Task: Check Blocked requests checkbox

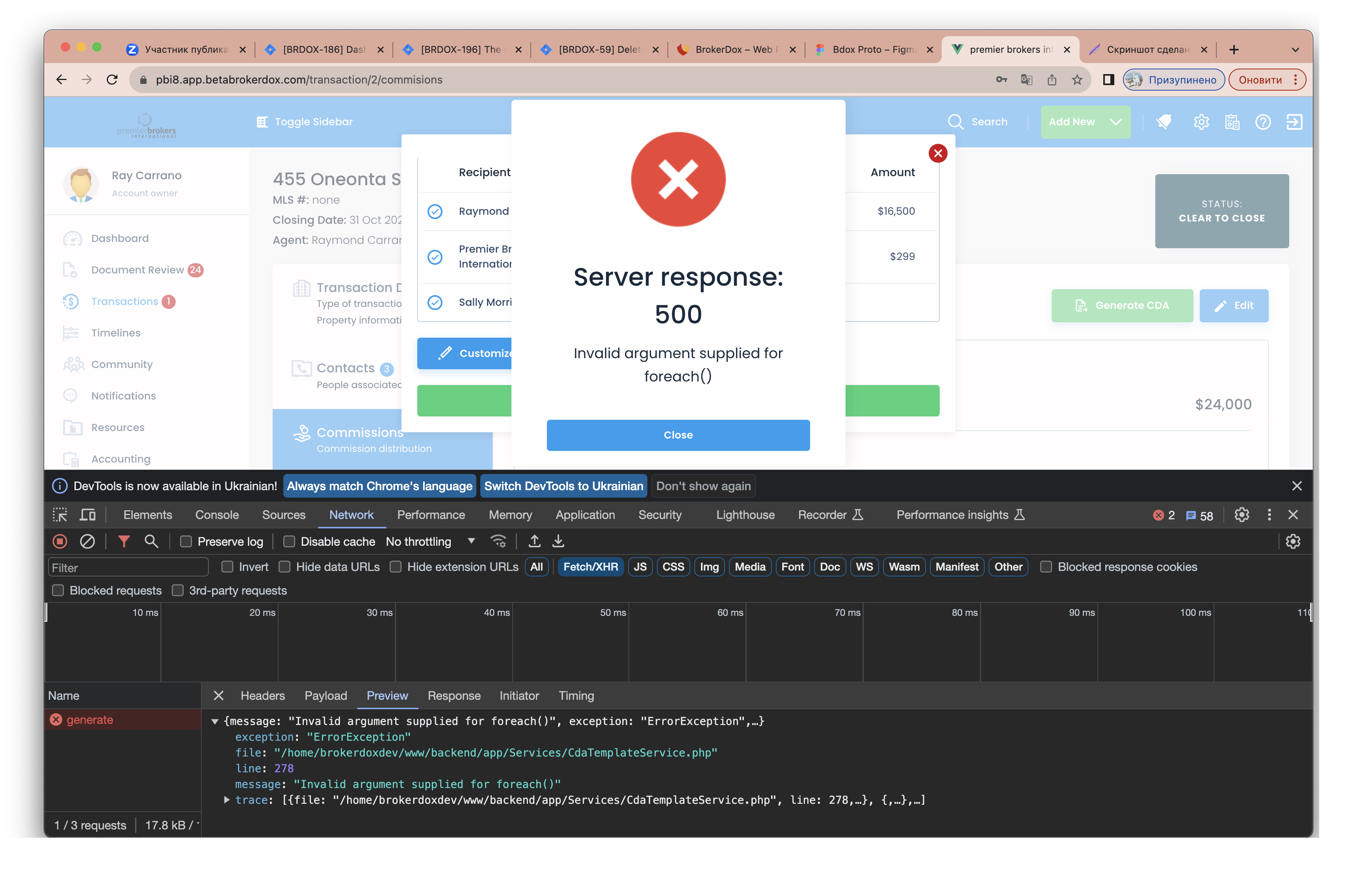Action: pos(58,590)
